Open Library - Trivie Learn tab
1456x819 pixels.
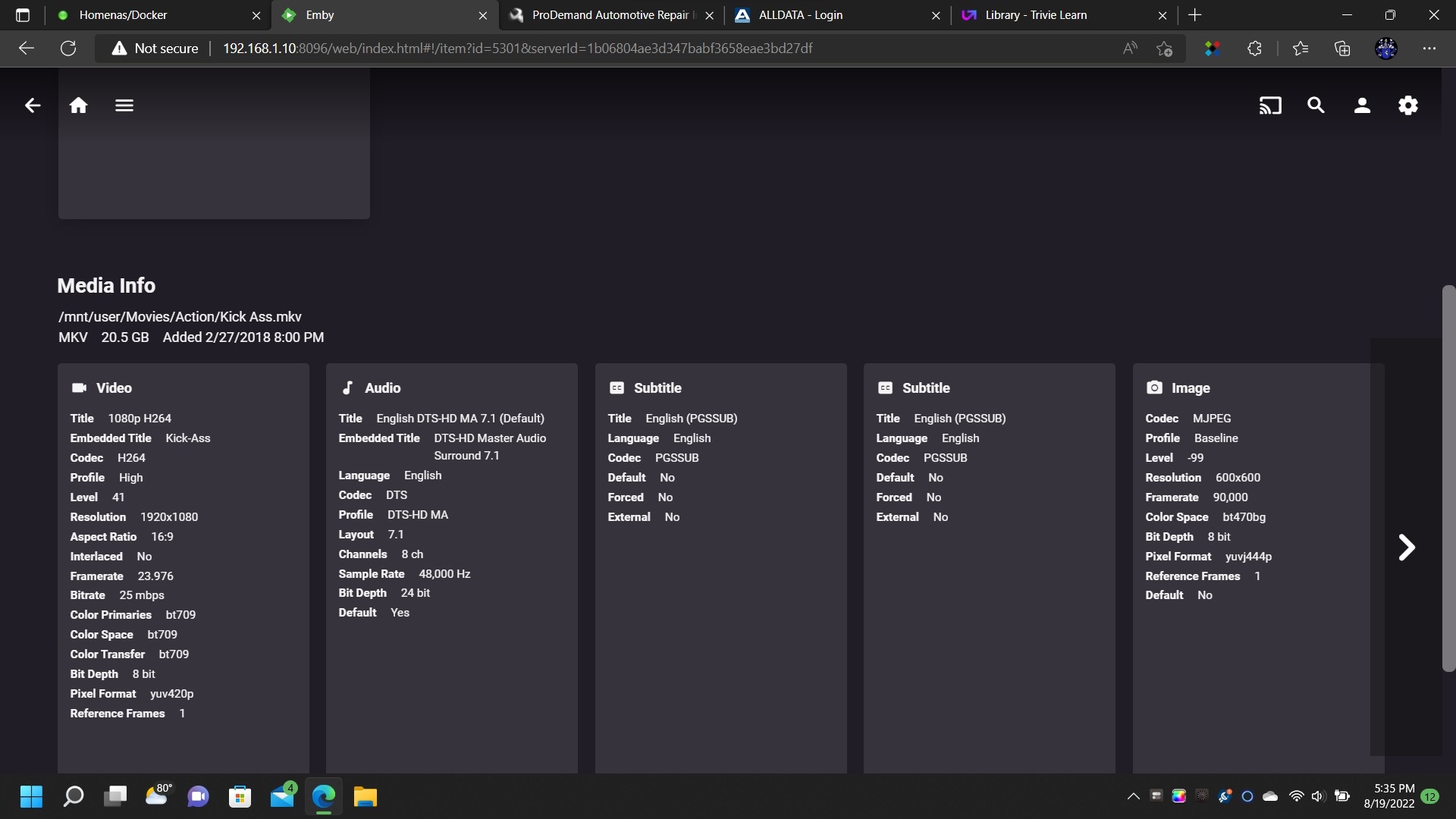coord(1035,15)
